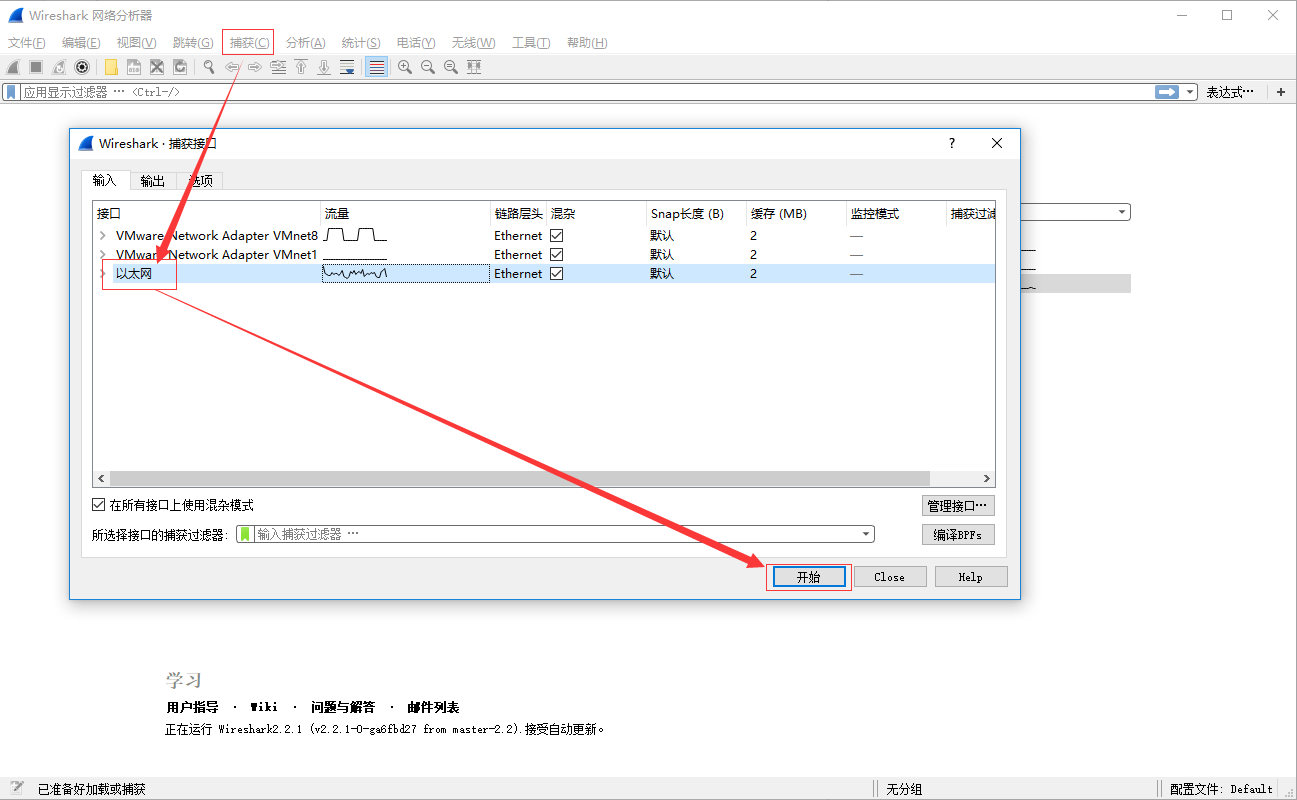
Task: Click 配置文件: Default in status bar
Action: (x=1221, y=788)
